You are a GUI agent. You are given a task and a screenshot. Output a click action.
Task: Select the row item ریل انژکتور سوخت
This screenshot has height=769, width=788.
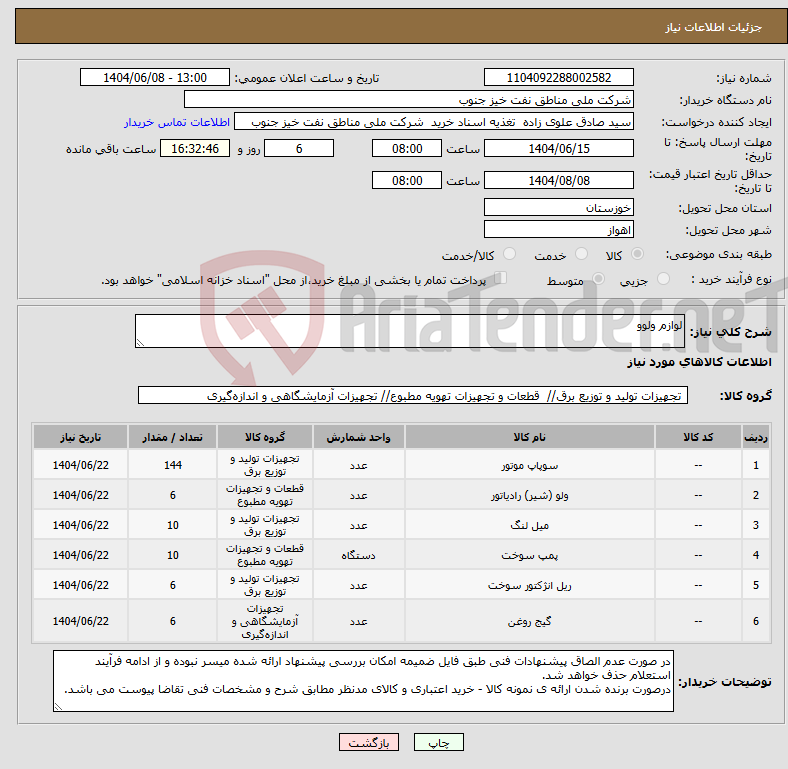point(529,586)
